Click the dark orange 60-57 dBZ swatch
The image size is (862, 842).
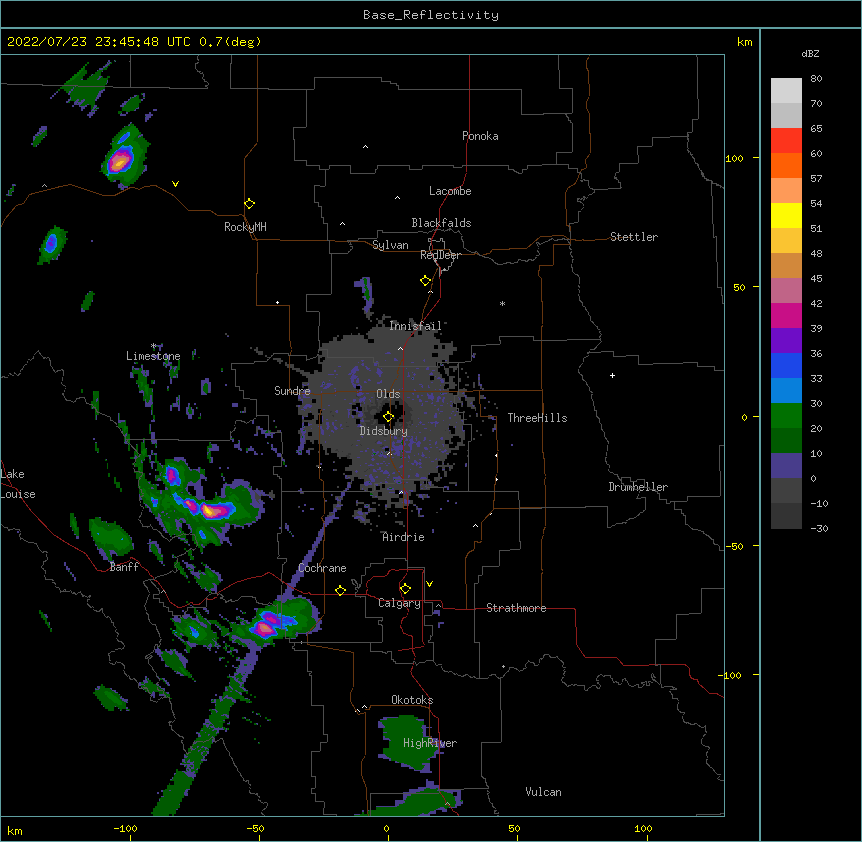coord(786,165)
